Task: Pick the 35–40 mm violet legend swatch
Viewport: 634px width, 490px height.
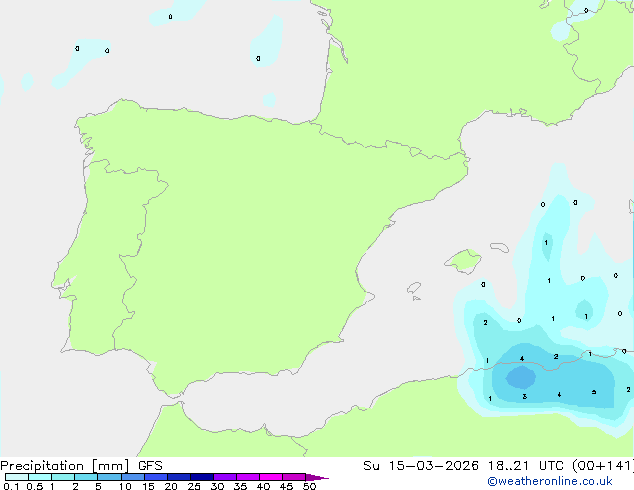Action: click(248, 477)
